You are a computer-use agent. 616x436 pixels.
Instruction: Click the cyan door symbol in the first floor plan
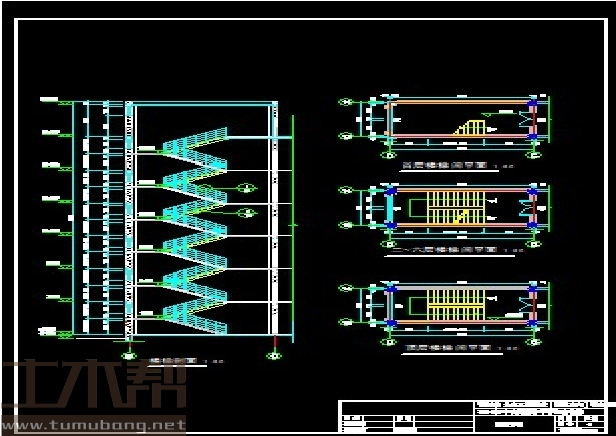(x=524, y=119)
